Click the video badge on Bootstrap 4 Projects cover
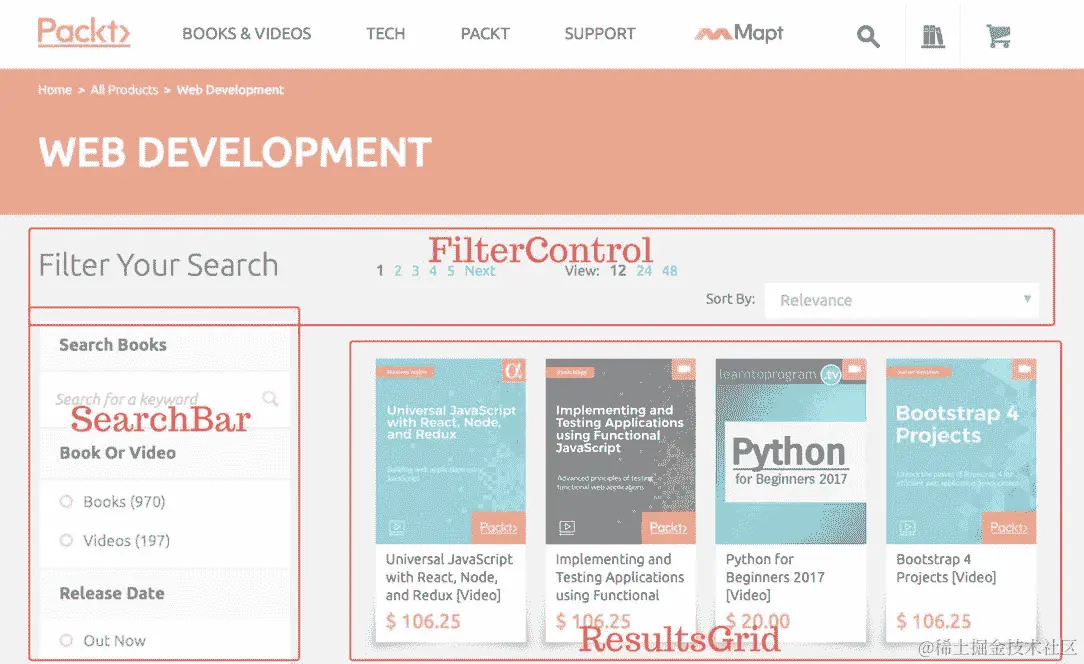The height and width of the screenshot is (664, 1084). click(1024, 369)
